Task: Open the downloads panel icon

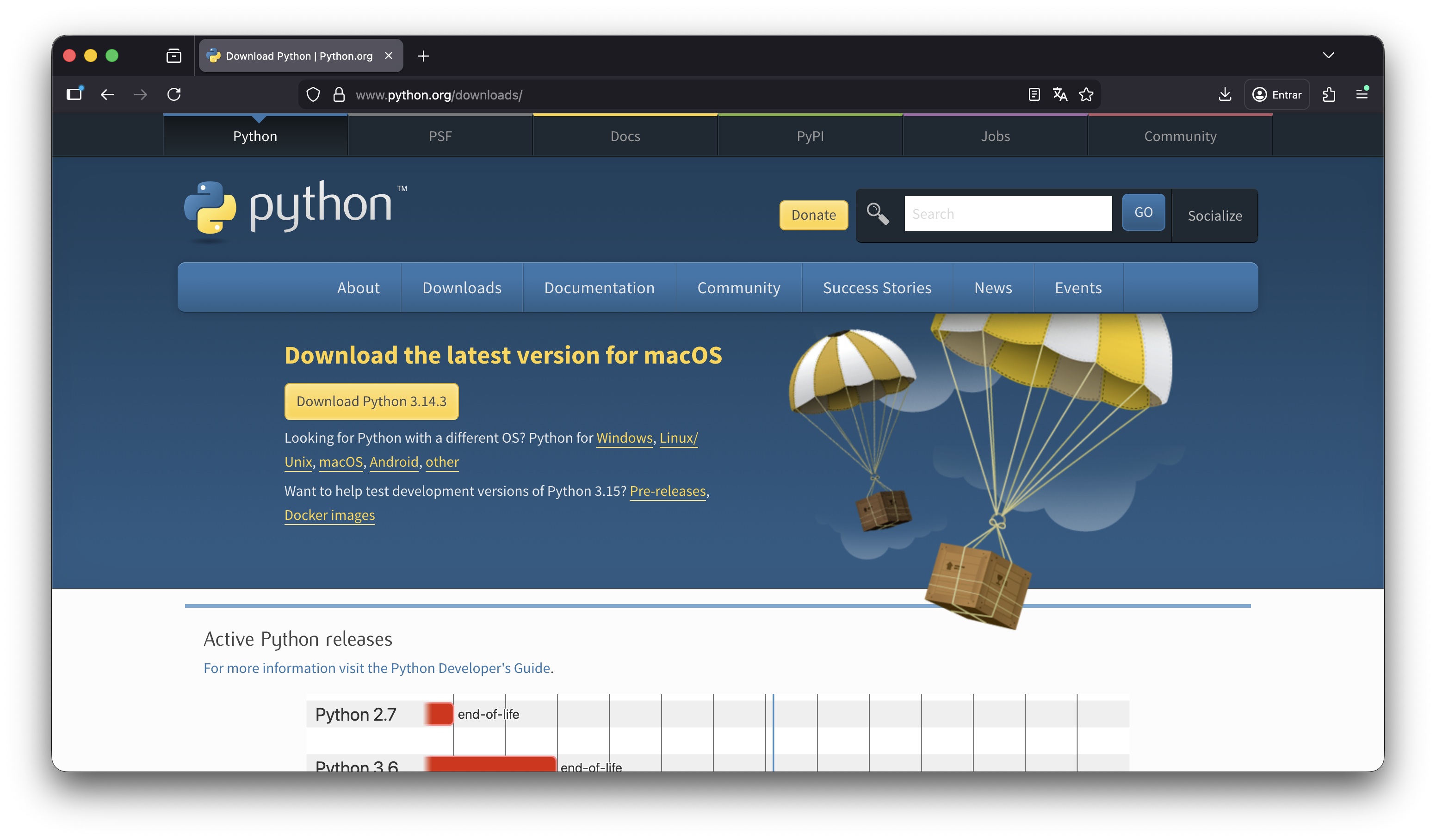Action: pos(1225,95)
